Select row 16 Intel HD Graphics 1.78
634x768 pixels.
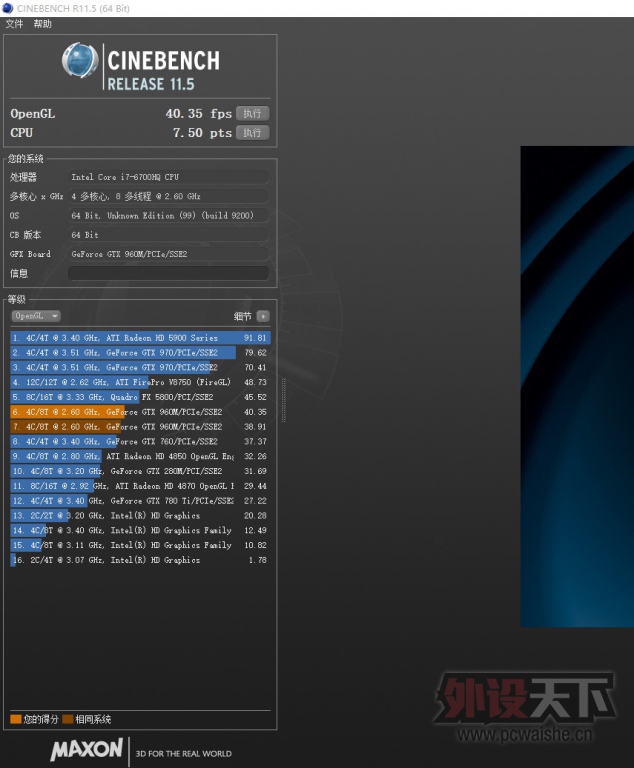point(140,560)
